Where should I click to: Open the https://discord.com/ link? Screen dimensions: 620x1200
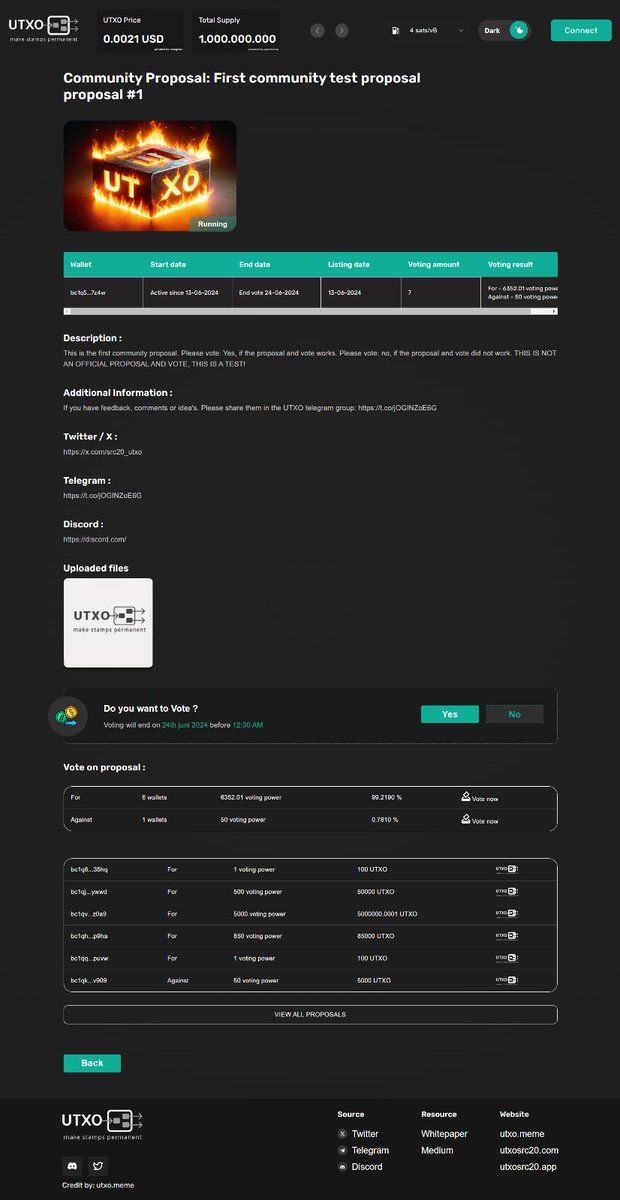[x=95, y=539]
